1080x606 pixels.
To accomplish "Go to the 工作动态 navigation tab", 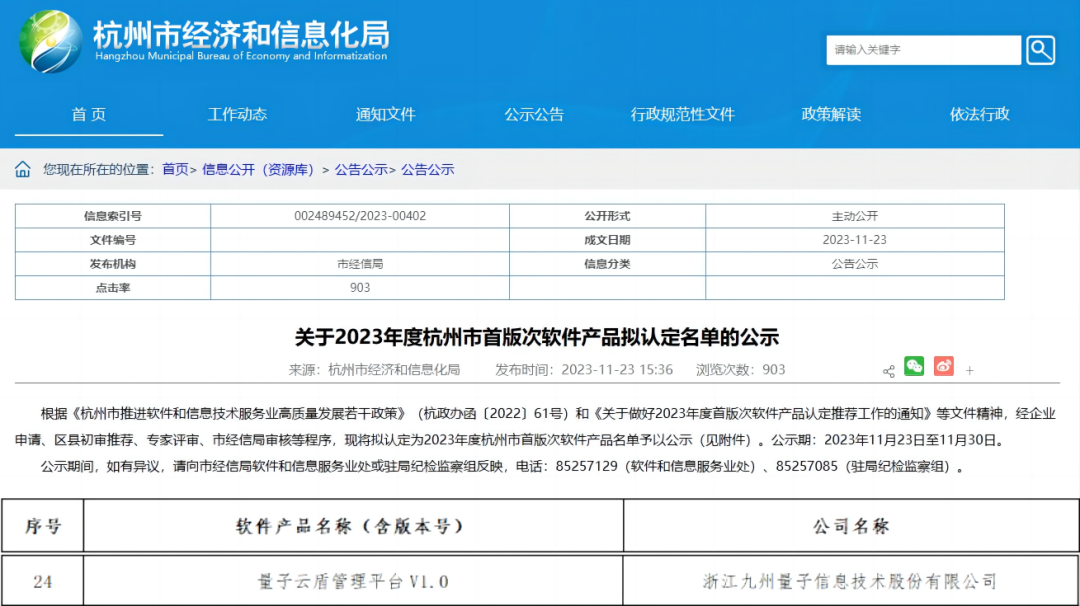I will click(x=237, y=114).
